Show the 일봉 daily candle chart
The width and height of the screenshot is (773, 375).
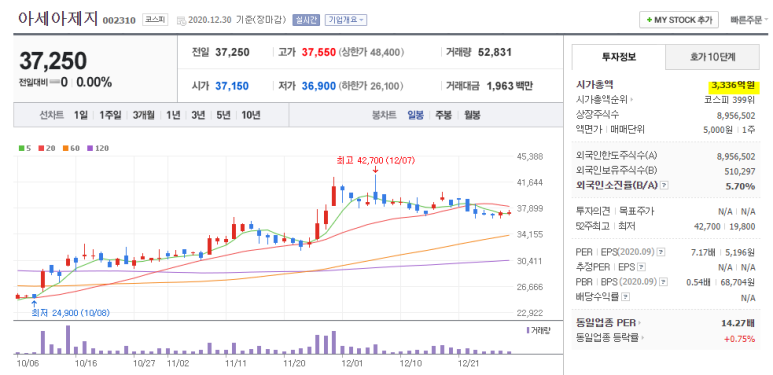[x=415, y=115]
